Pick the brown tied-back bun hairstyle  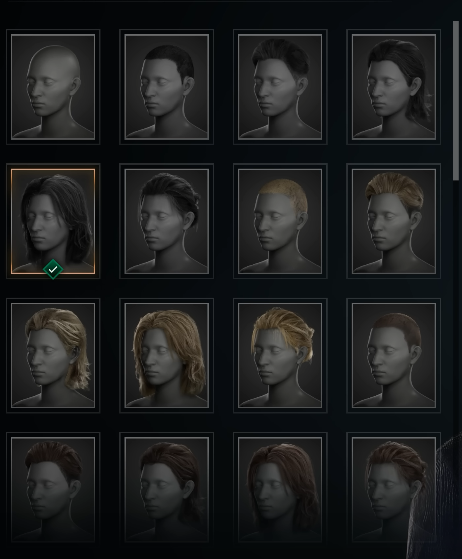(x=394, y=489)
